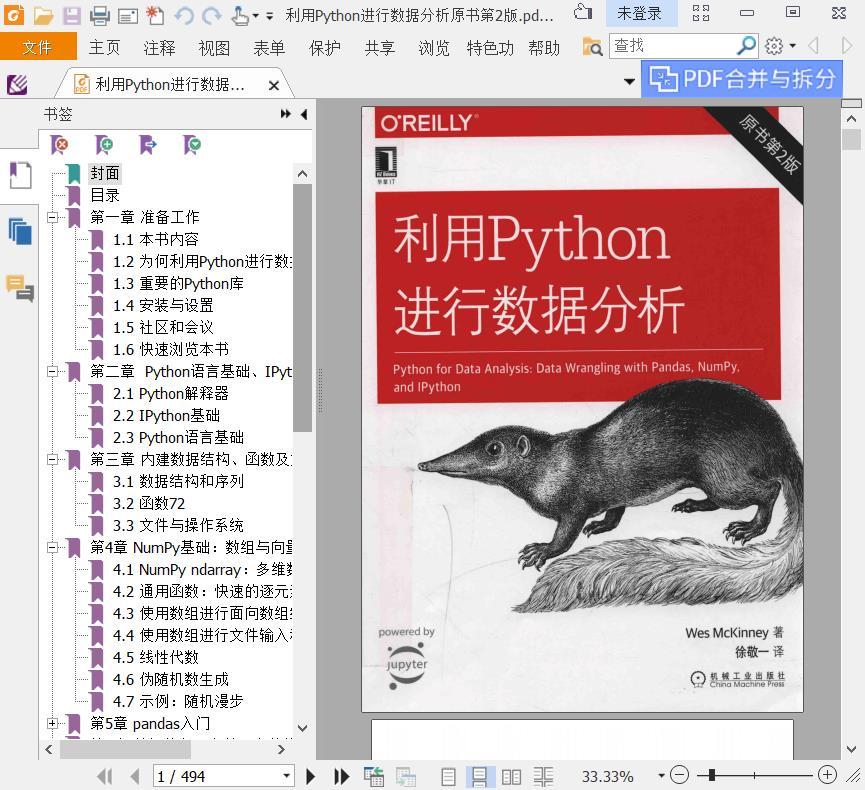Viewport: 865px width, 790px height.
Task: Select facing pages view mode
Action: (x=511, y=777)
